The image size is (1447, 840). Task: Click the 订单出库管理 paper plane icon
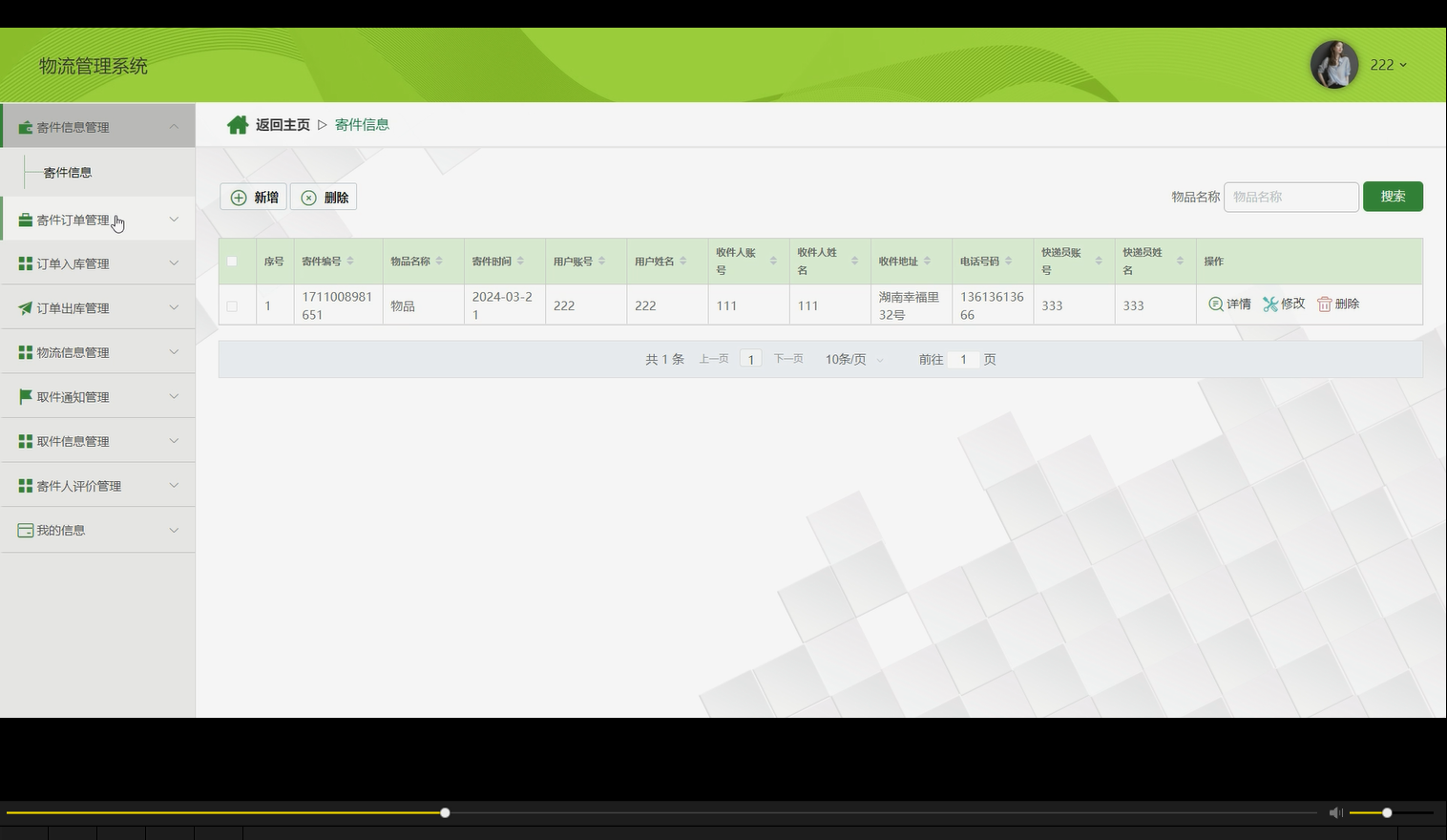pyautogui.click(x=26, y=308)
